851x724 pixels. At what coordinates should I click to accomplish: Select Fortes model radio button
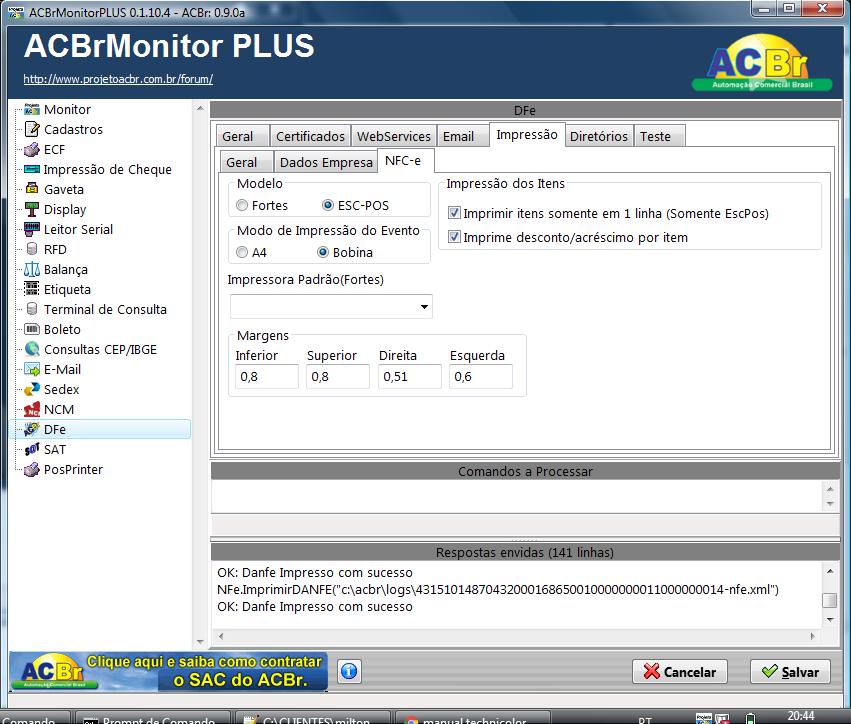242,205
